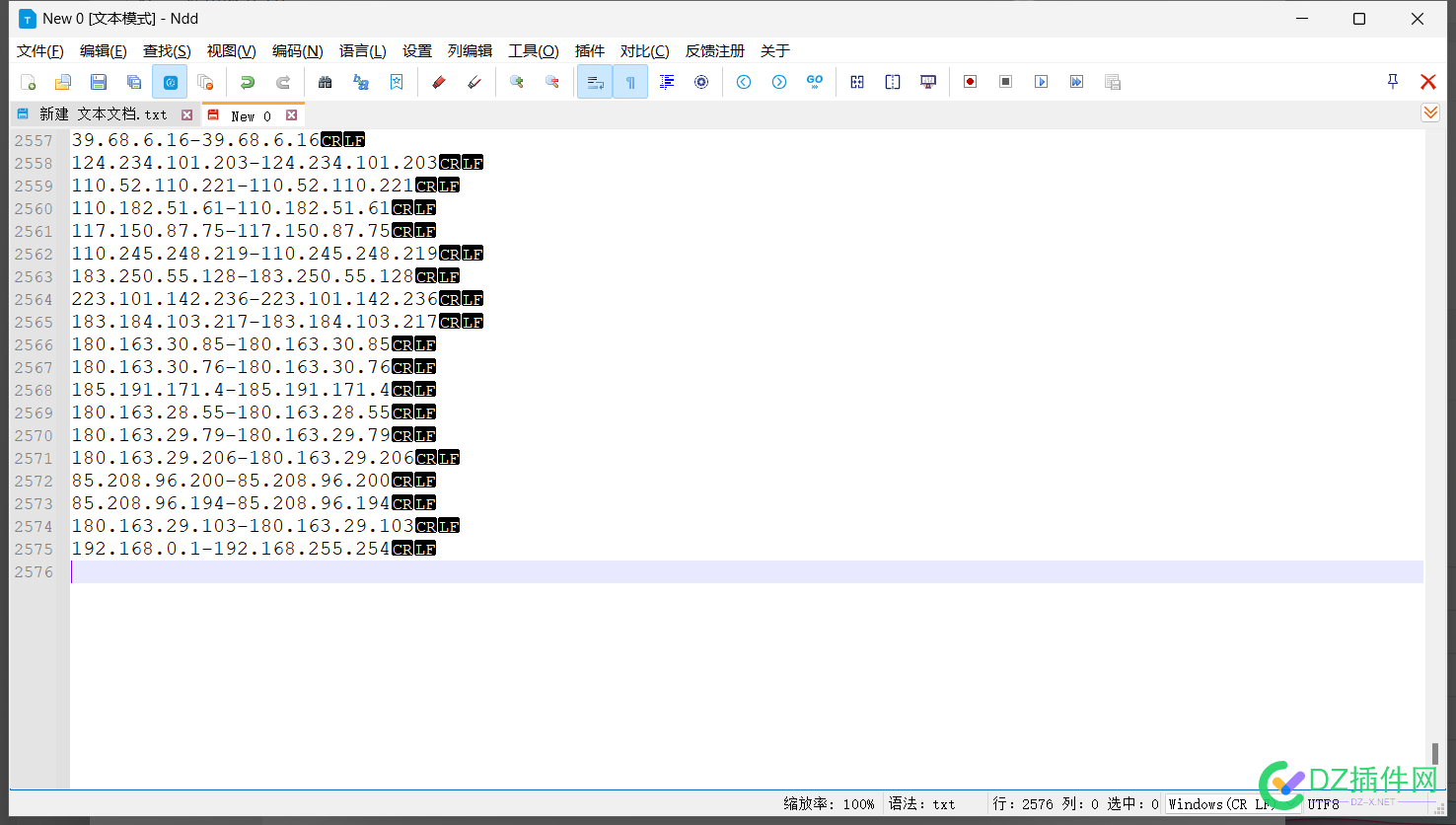
Task: Run macro multiple times icon
Action: (x=1077, y=82)
